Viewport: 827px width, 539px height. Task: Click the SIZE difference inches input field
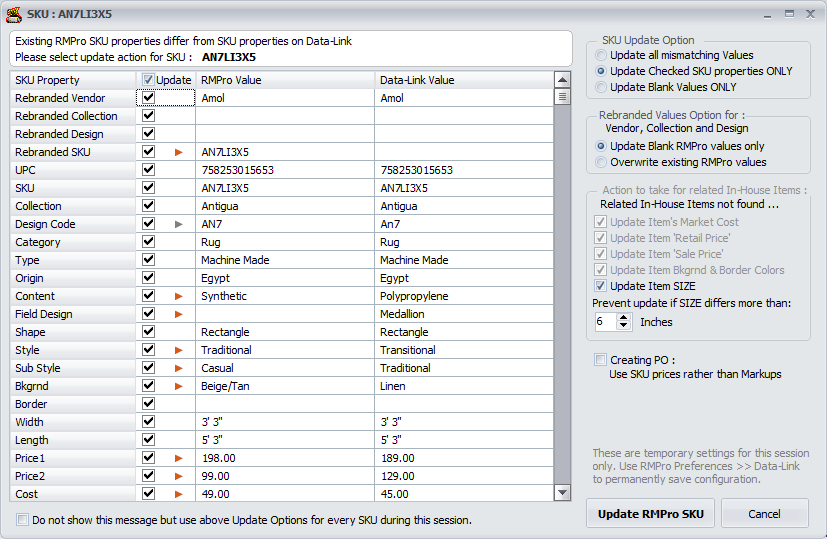605,321
